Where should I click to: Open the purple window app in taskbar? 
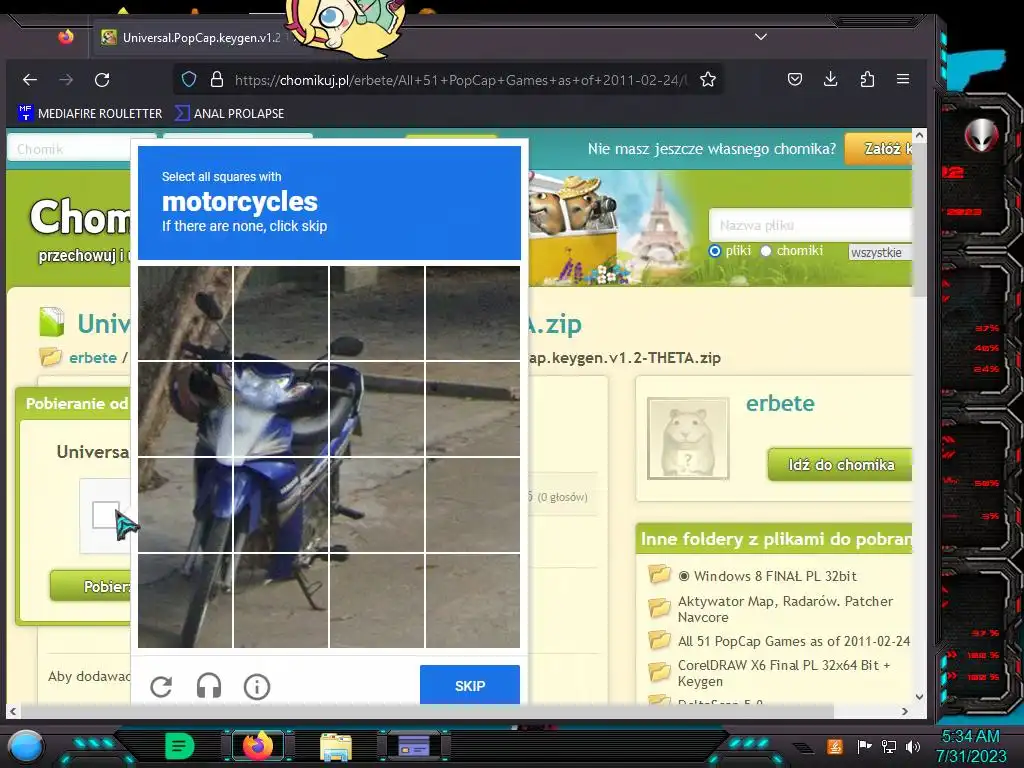pos(414,746)
